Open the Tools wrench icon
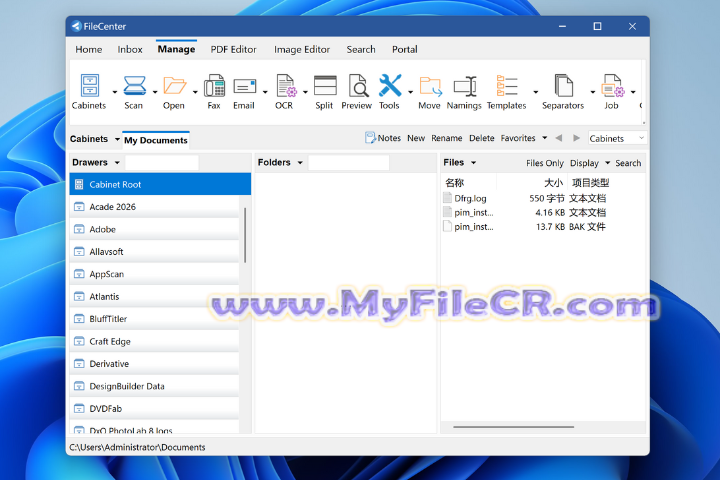Image resolution: width=720 pixels, height=480 pixels. click(x=390, y=85)
